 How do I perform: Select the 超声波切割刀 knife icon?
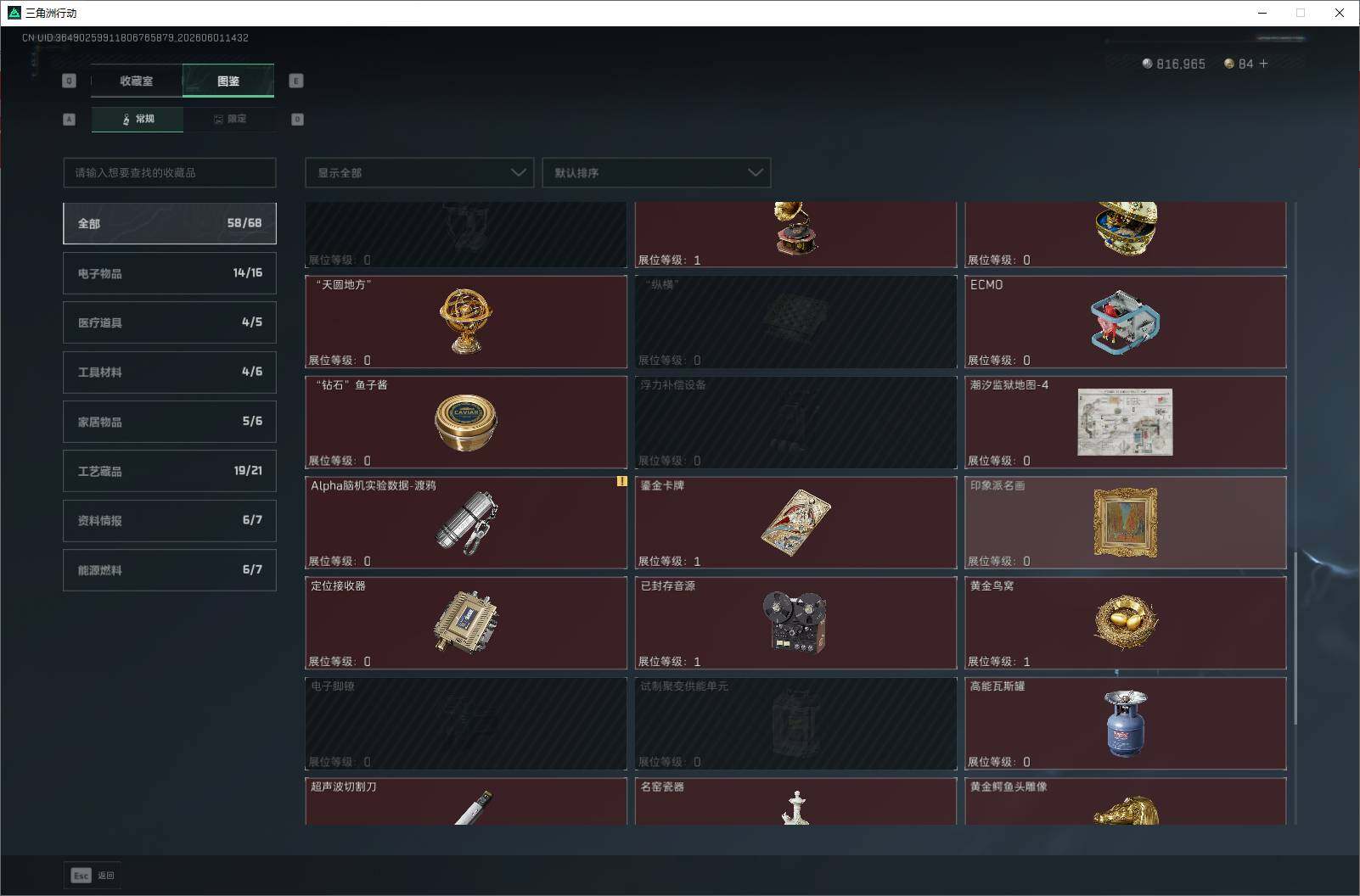[473, 807]
